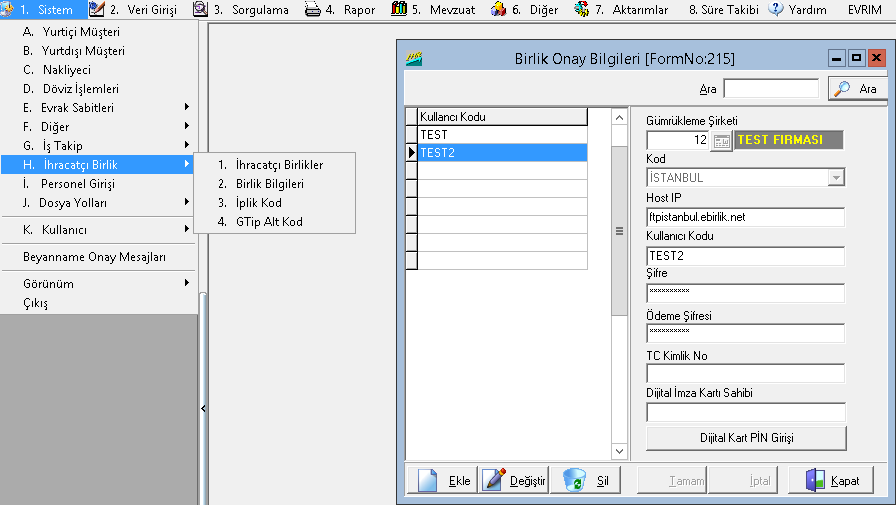Click the recycle bin Sil icon

(x=574, y=480)
